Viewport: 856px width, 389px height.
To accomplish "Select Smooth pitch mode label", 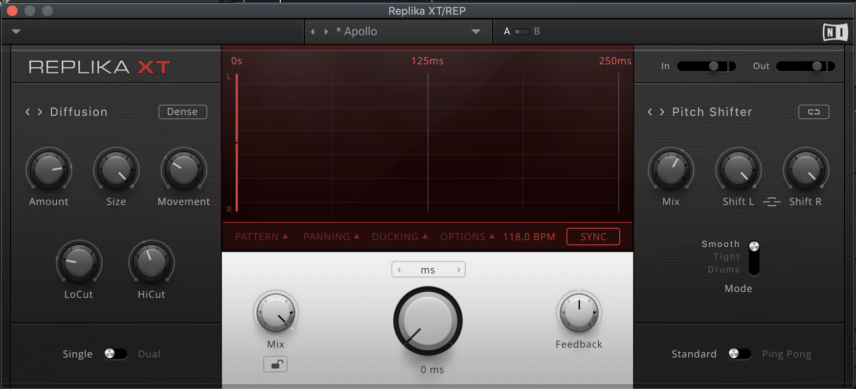I will tap(721, 244).
